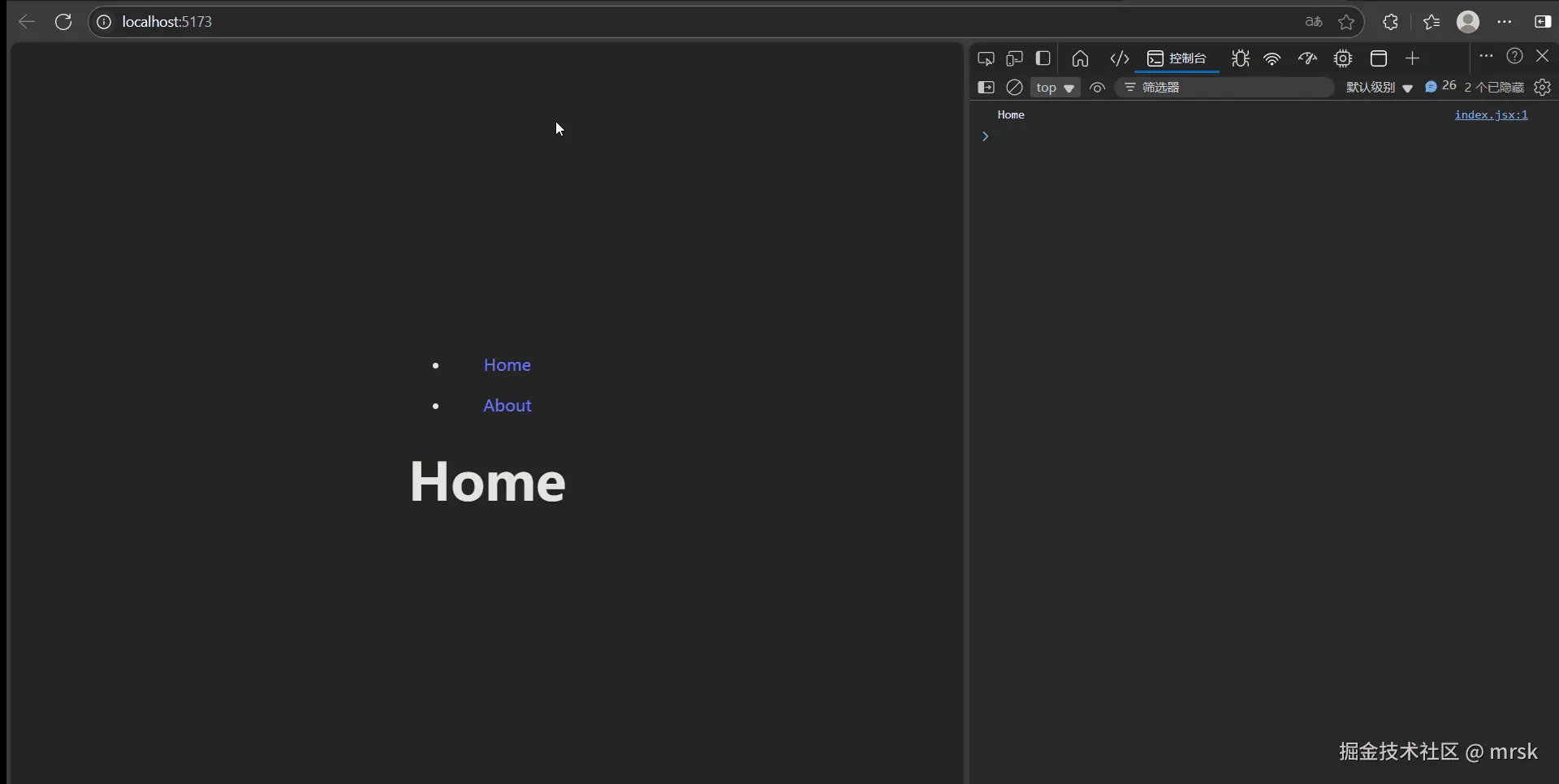Focus the 筛选器 filter input
The width and height of the screenshot is (1559, 784).
(1224, 88)
